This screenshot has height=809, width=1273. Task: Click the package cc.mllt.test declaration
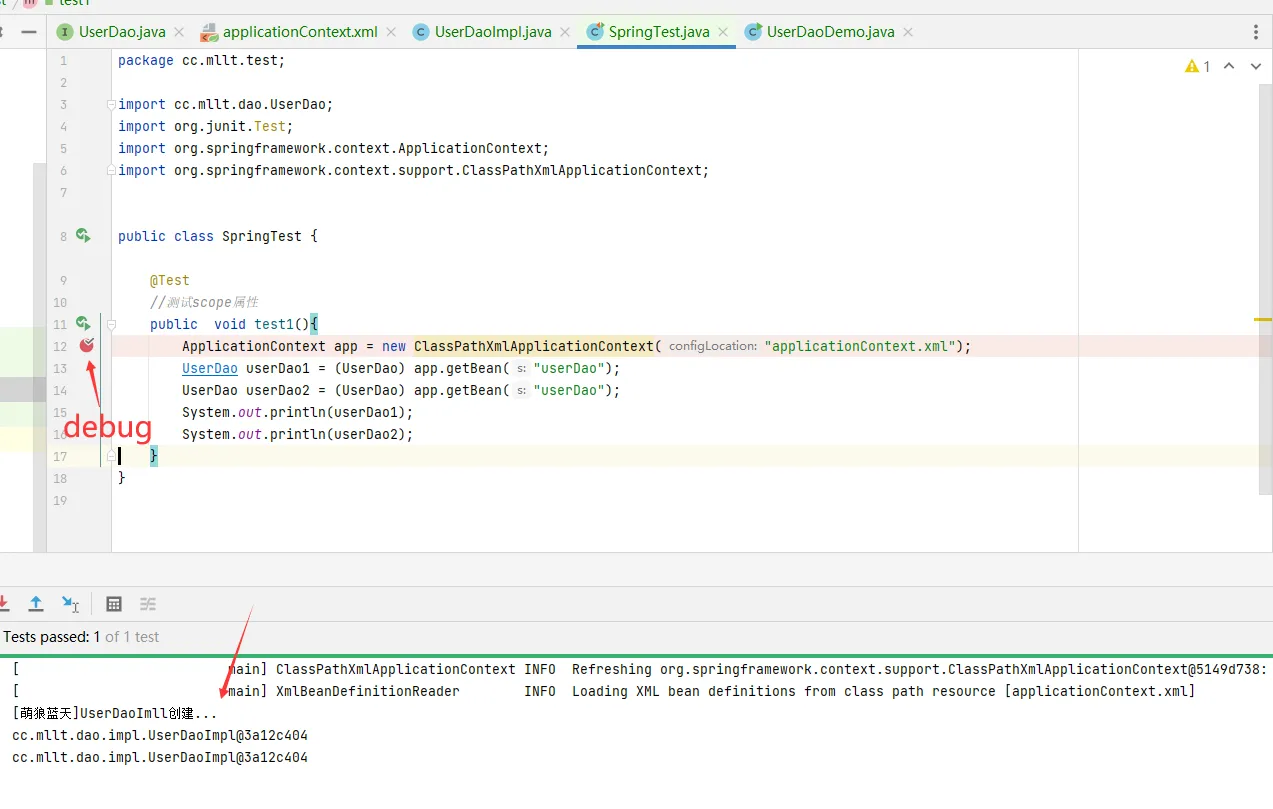201,60
